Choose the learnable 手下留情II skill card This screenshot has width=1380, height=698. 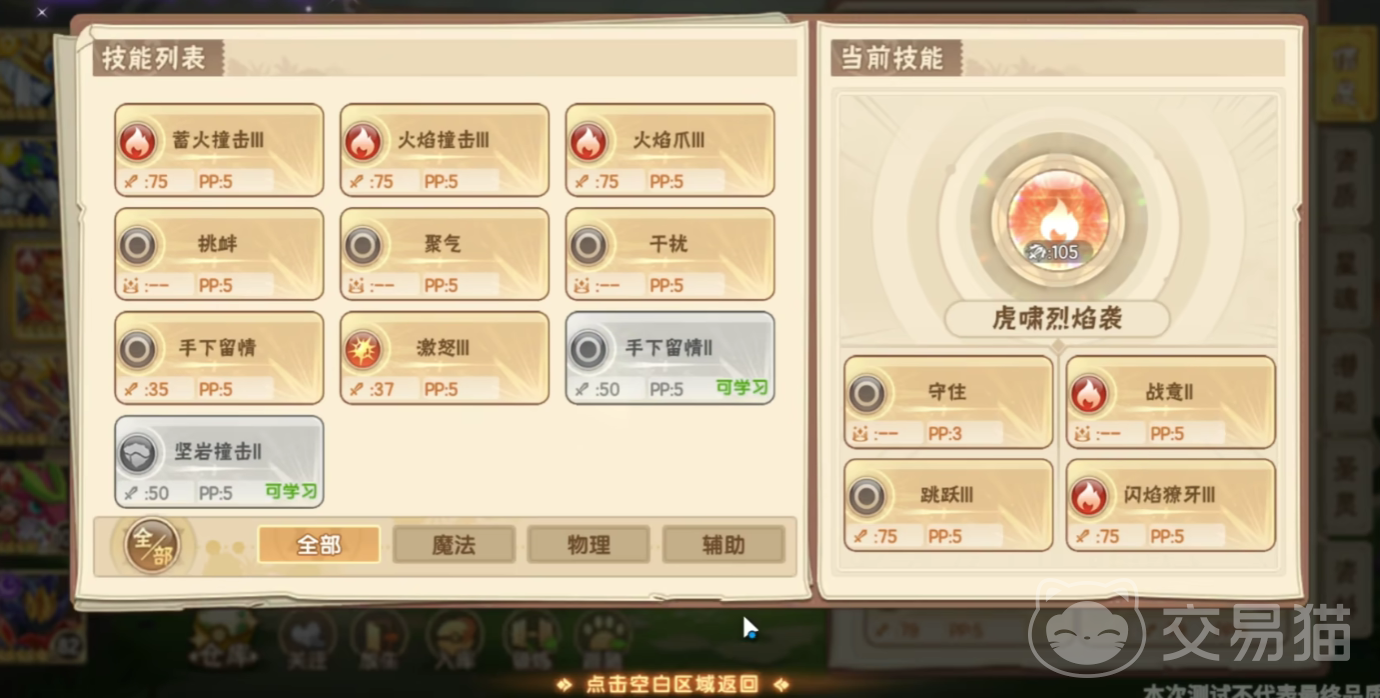click(670, 358)
